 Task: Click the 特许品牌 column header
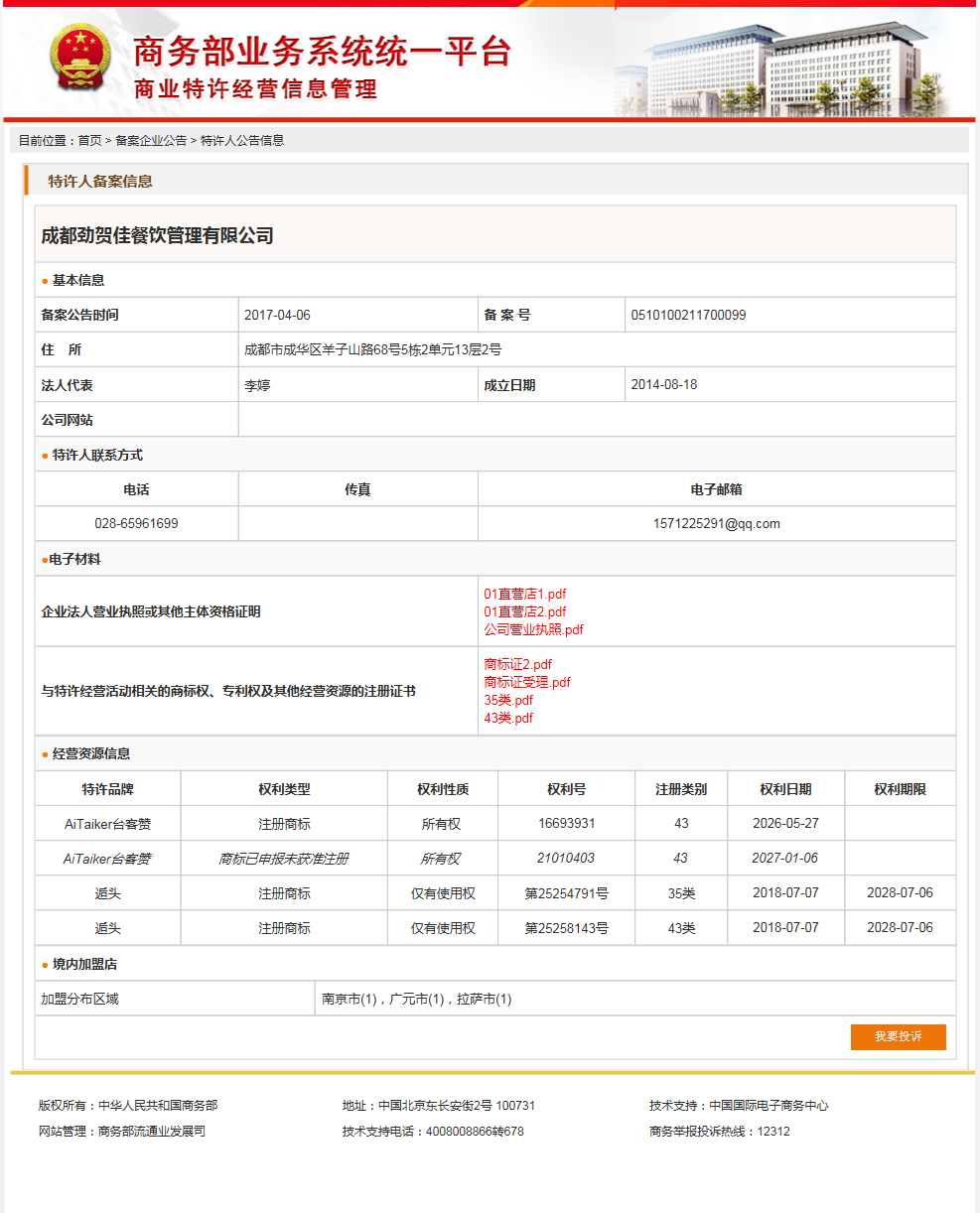click(x=108, y=789)
